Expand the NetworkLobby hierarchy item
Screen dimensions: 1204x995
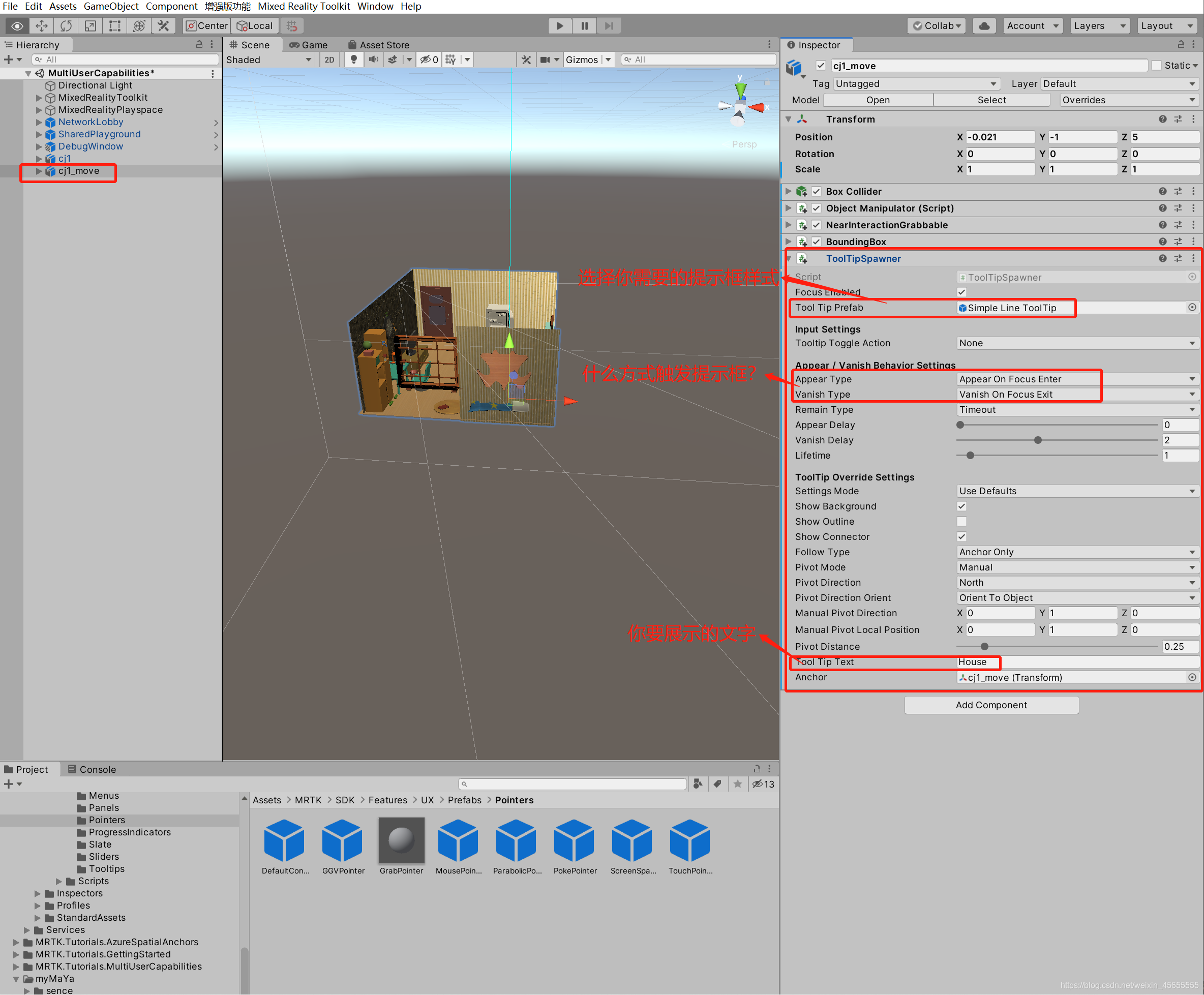(39, 122)
